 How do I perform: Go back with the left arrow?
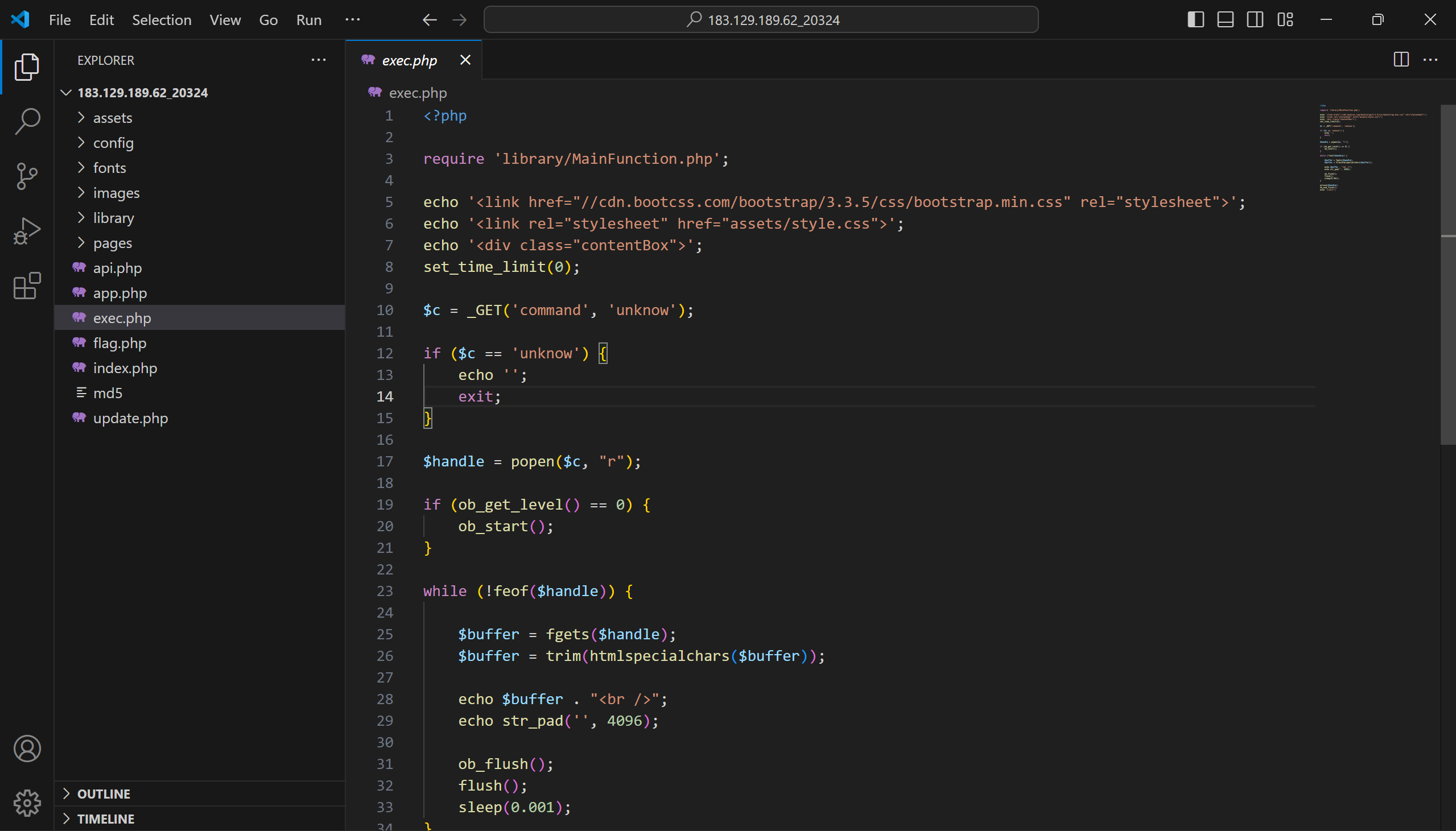coord(430,20)
